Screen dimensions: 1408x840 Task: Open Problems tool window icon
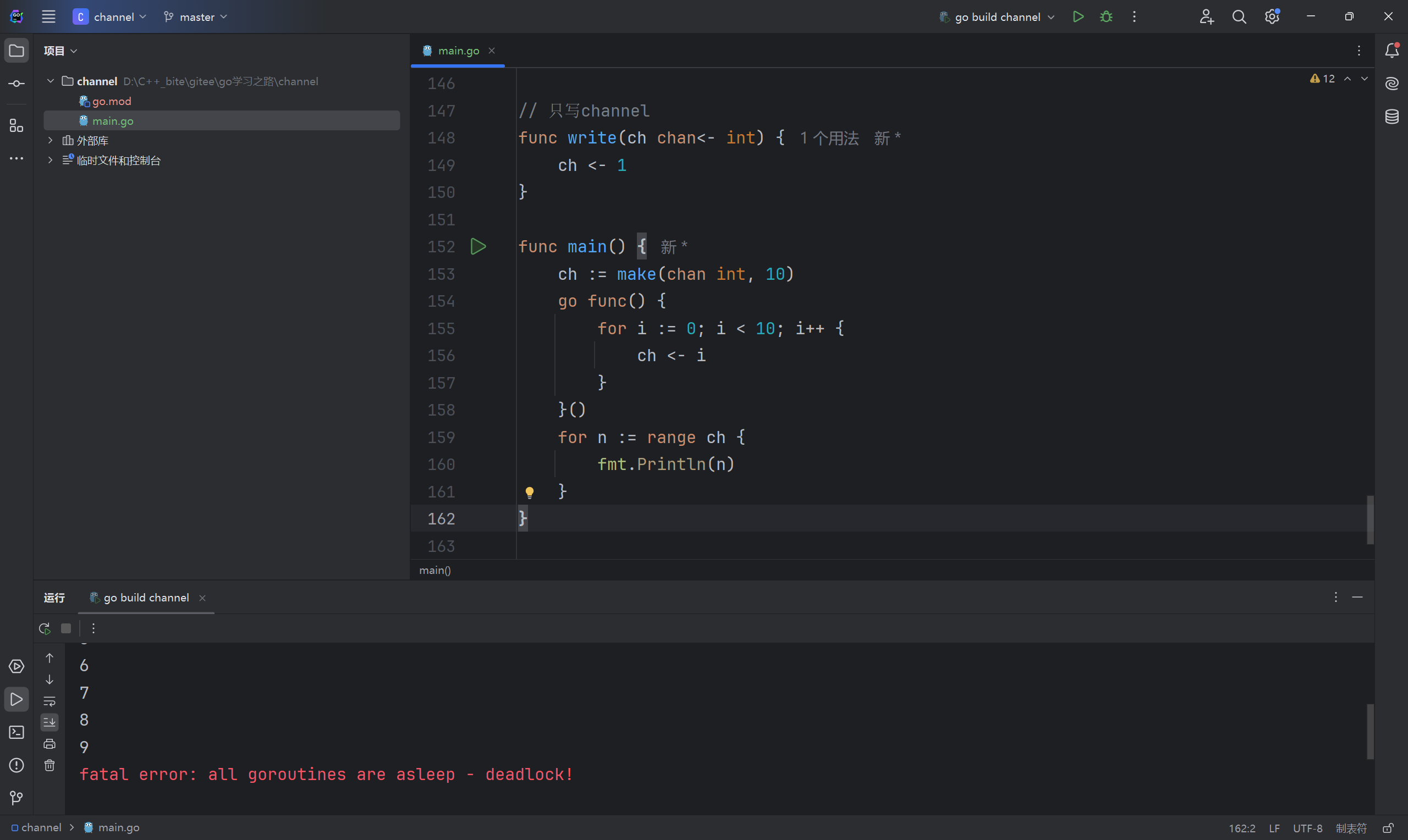[x=16, y=765]
